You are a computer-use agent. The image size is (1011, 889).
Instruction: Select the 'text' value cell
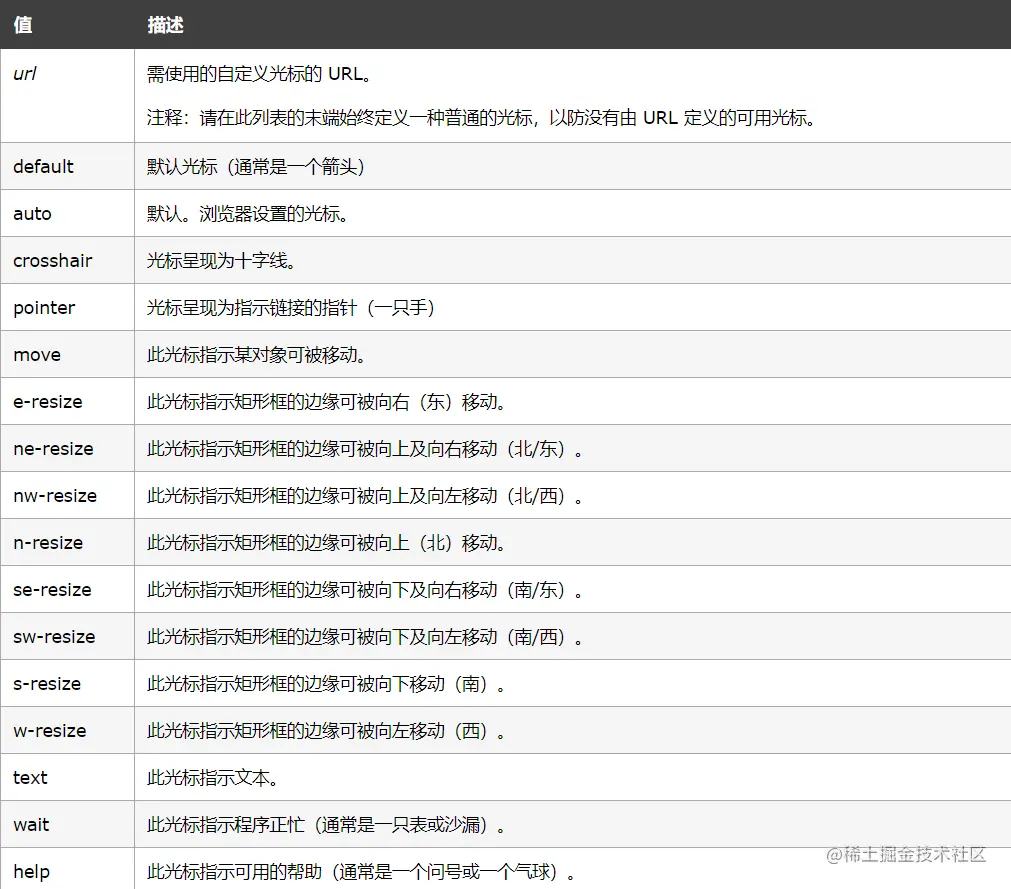tap(67, 778)
